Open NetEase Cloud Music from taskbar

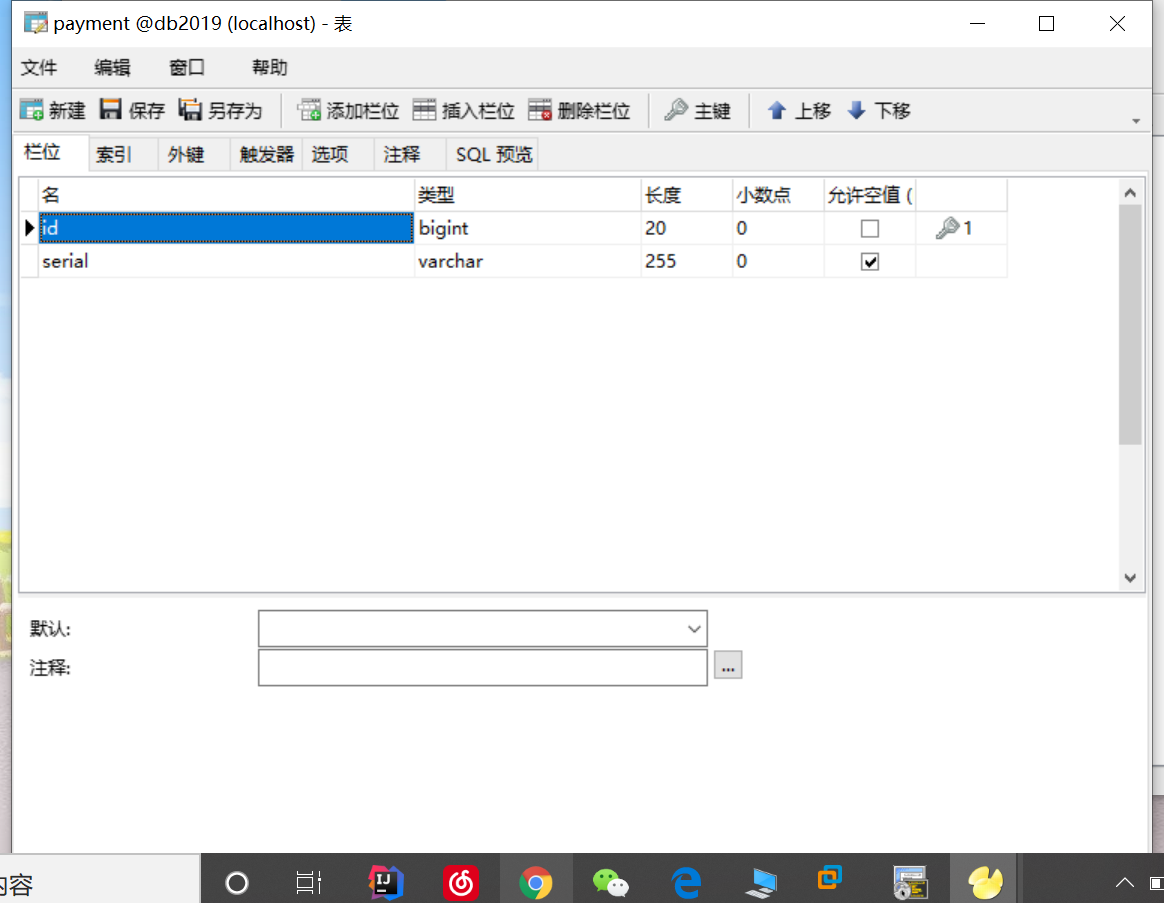click(x=461, y=883)
